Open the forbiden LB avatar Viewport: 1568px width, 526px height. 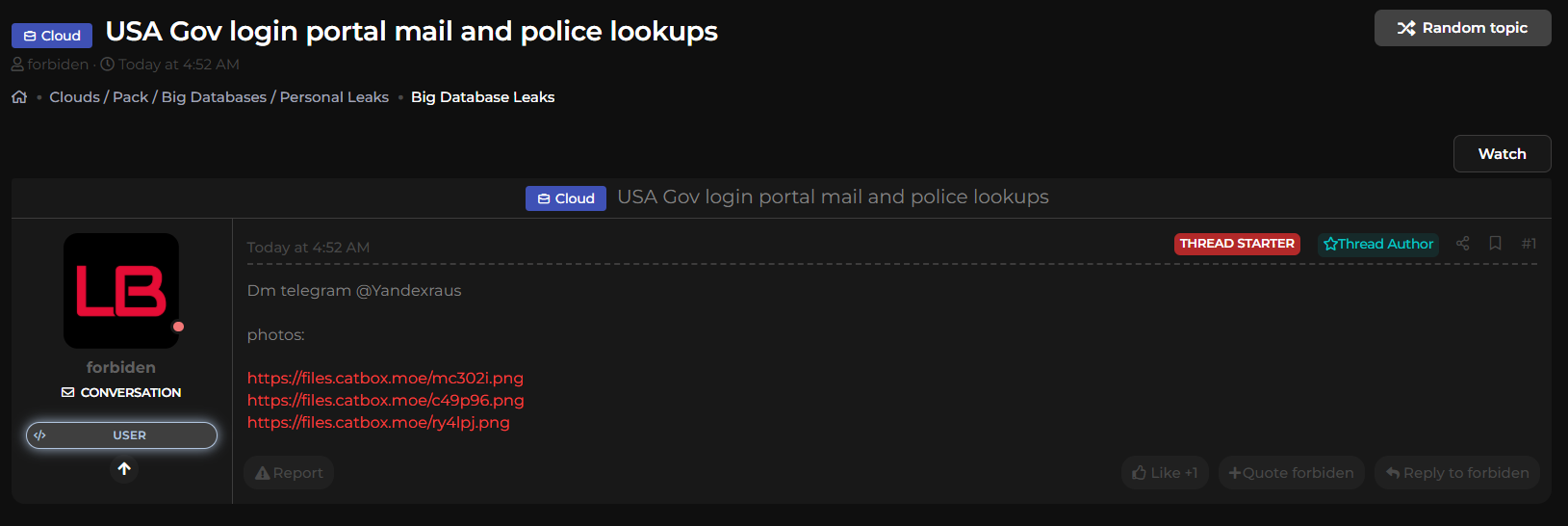click(x=121, y=291)
